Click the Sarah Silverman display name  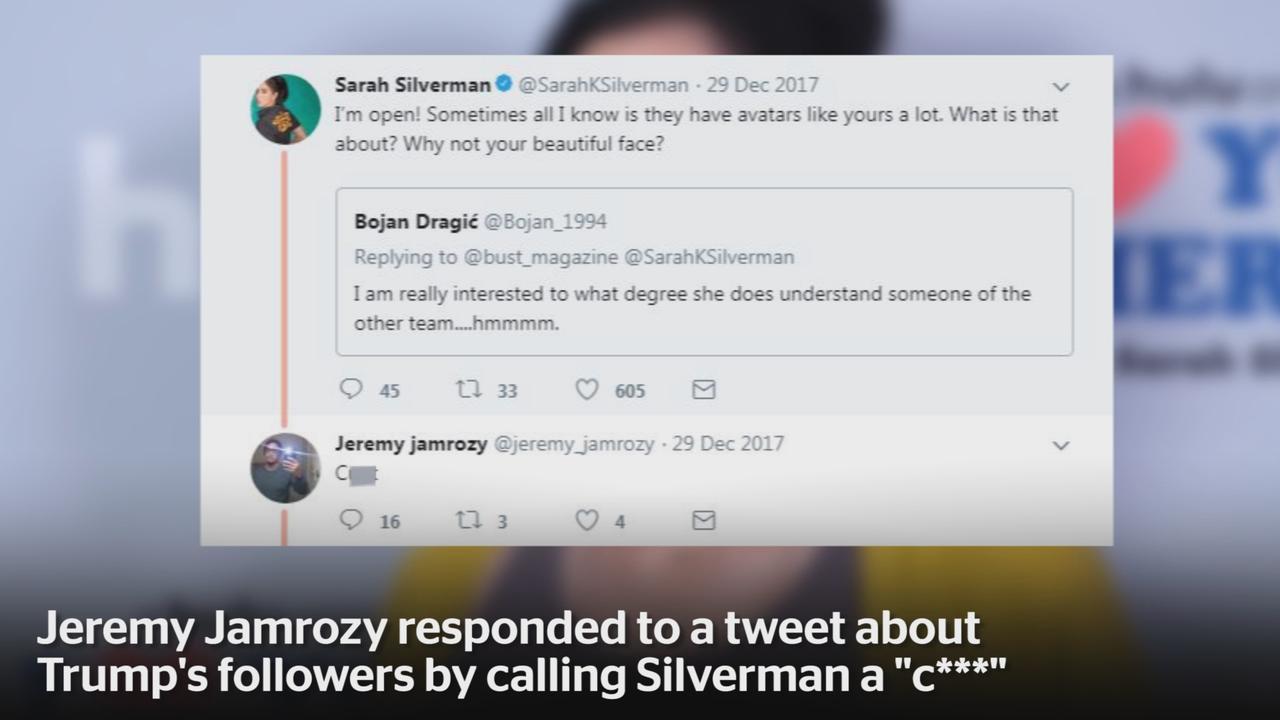(x=413, y=84)
